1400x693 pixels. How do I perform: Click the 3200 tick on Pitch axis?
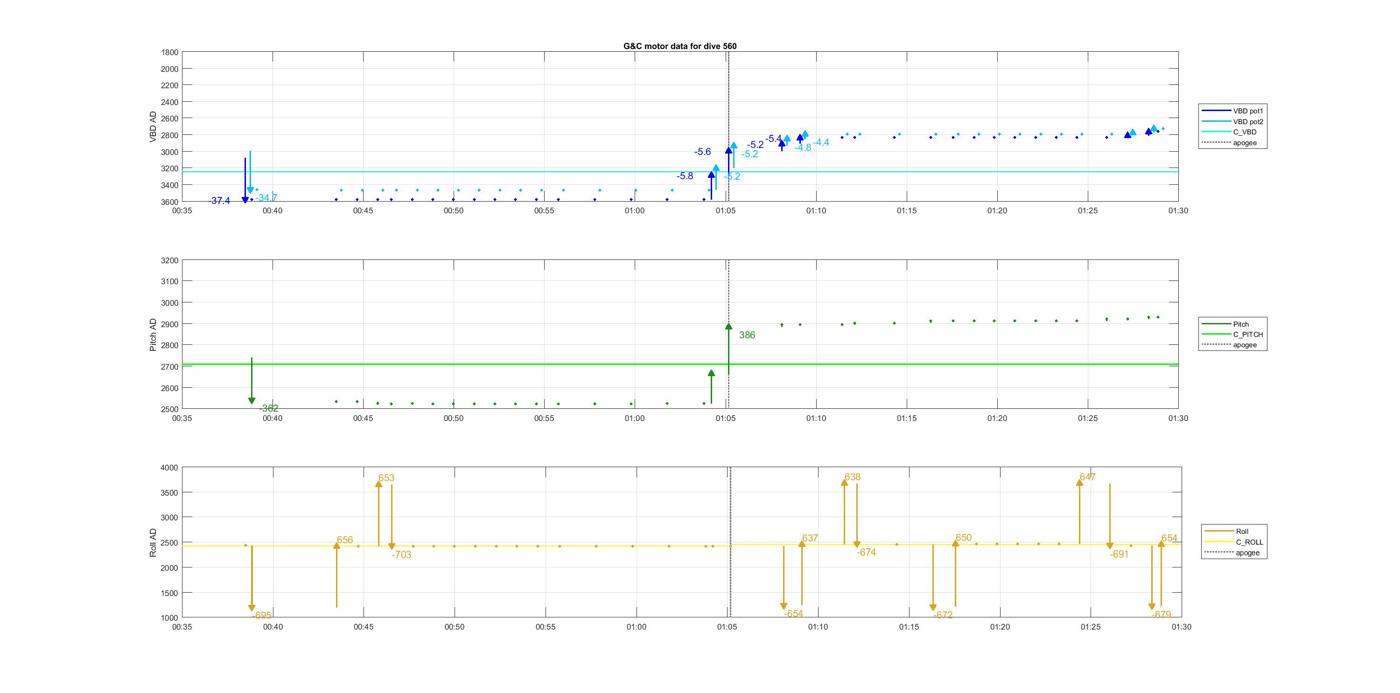pyautogui.click(x=169, y=260)
